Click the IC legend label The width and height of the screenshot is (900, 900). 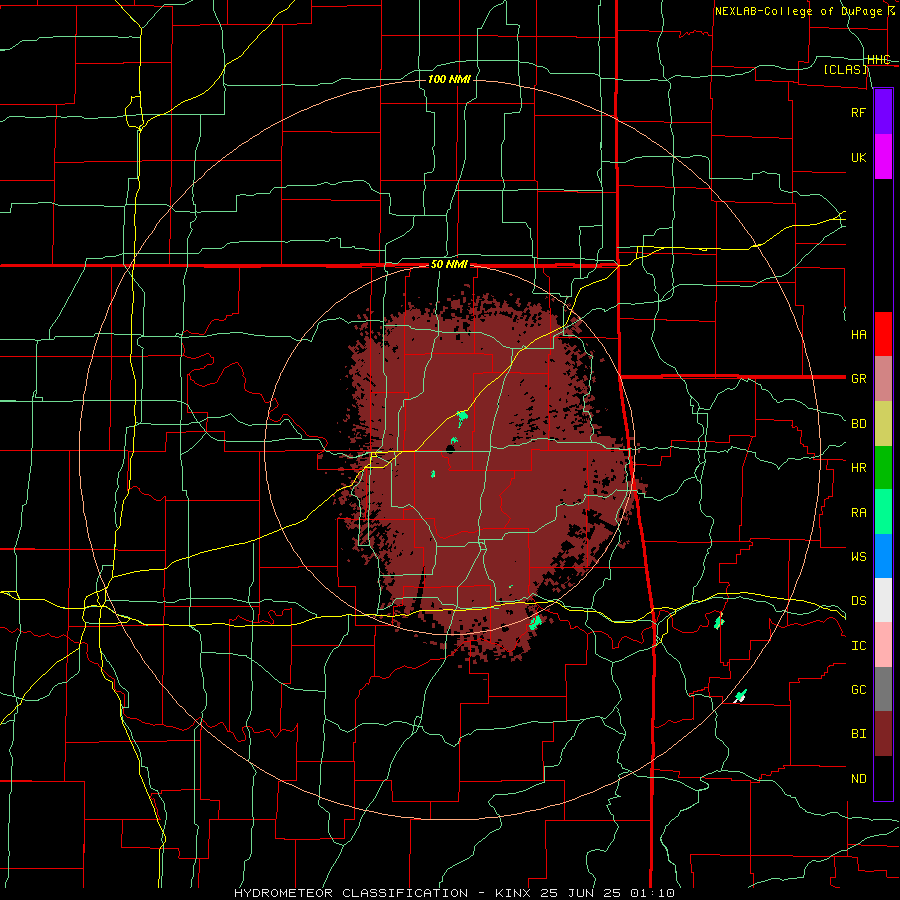[859, 646]
